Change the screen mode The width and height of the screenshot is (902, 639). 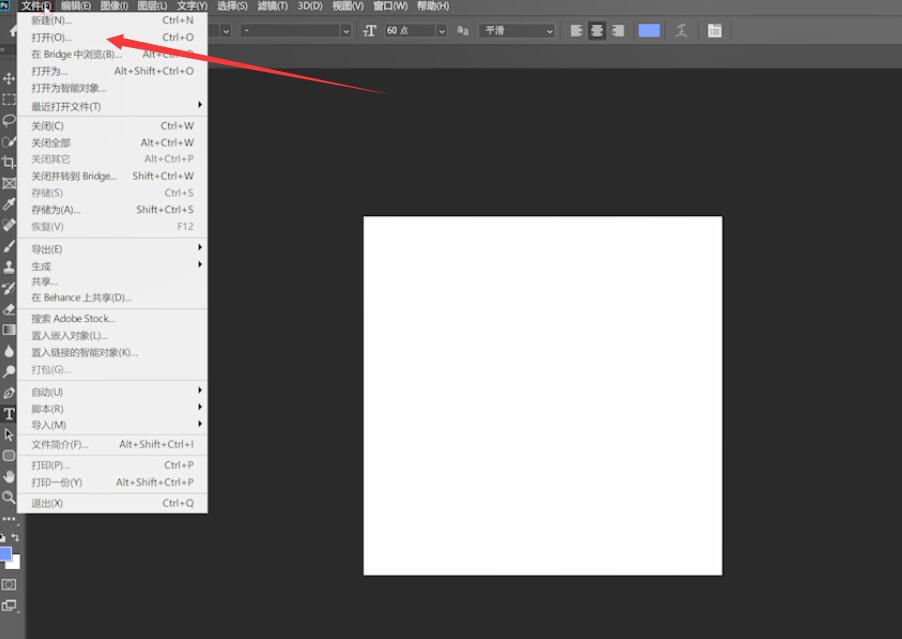[9, 606]
